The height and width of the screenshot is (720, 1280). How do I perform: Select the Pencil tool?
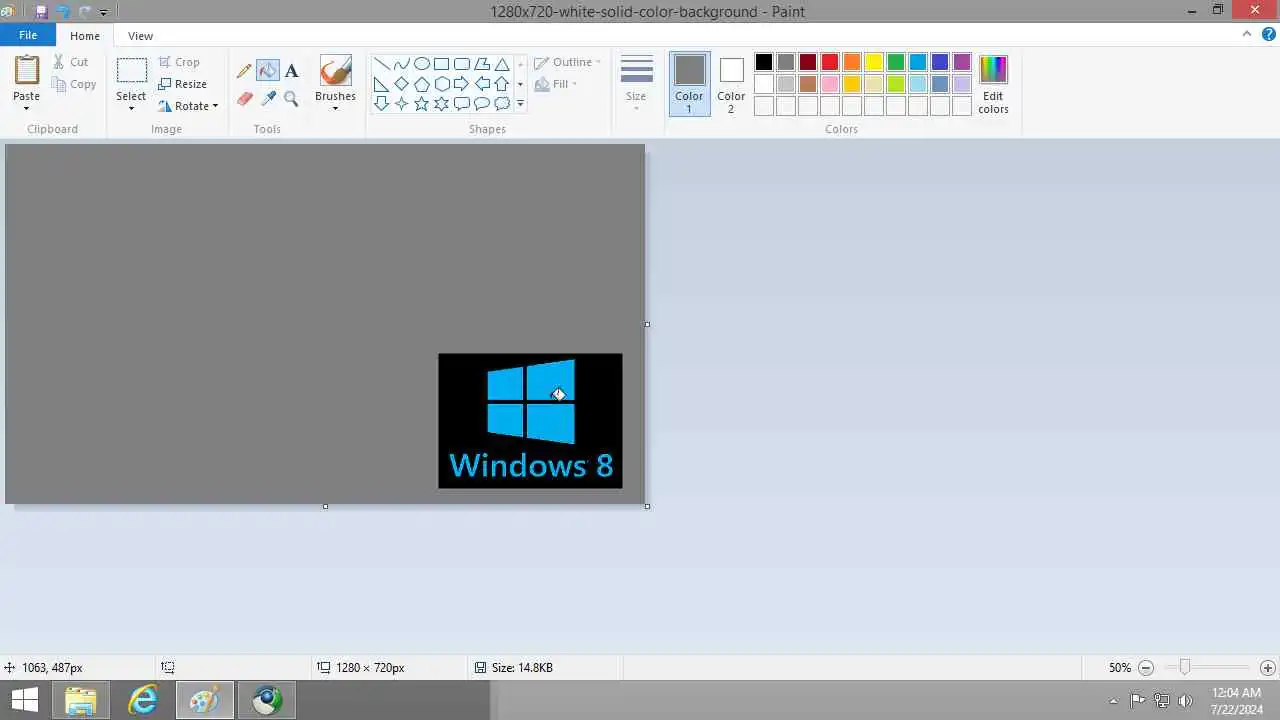(x=244, y=71)
